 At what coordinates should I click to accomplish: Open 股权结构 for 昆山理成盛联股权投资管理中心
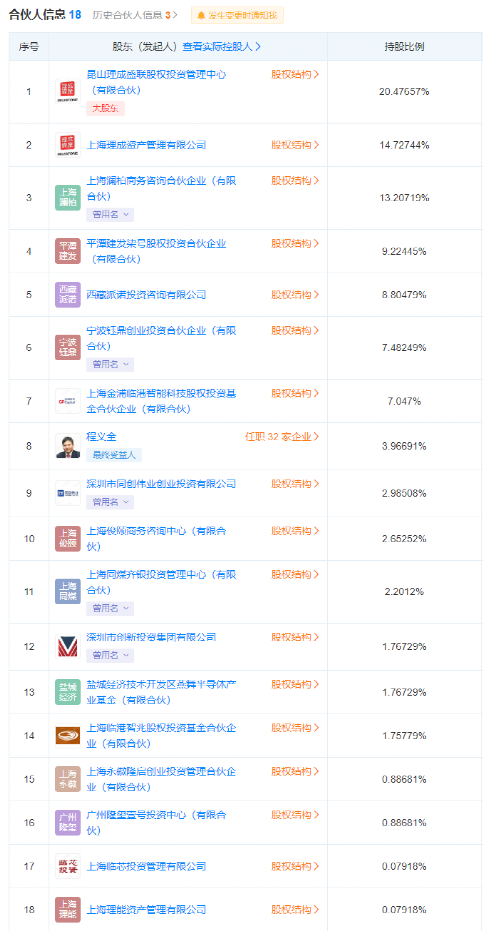pos(295,75)
